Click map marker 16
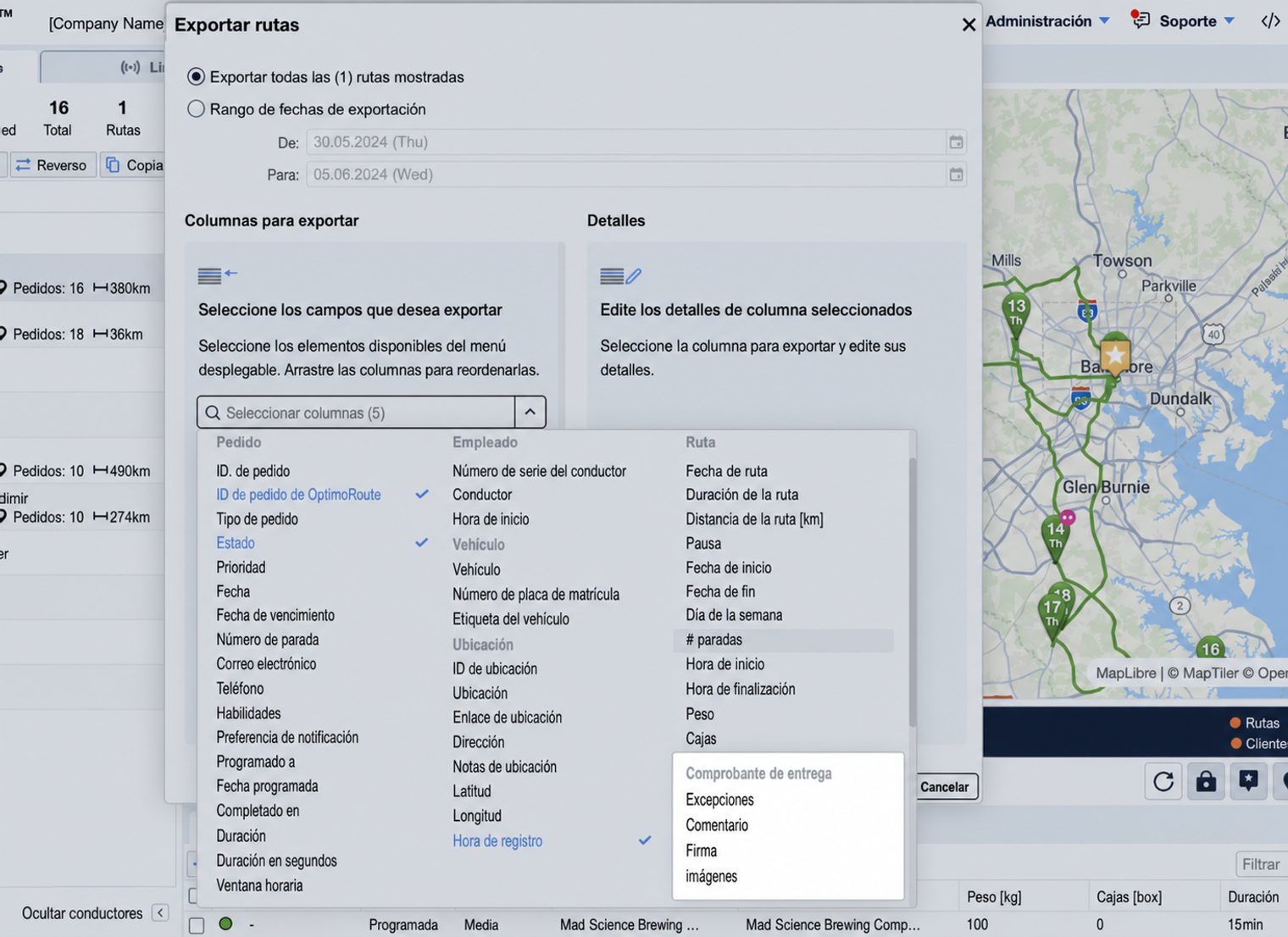 pyautogui.click(x=1210, y=648)
